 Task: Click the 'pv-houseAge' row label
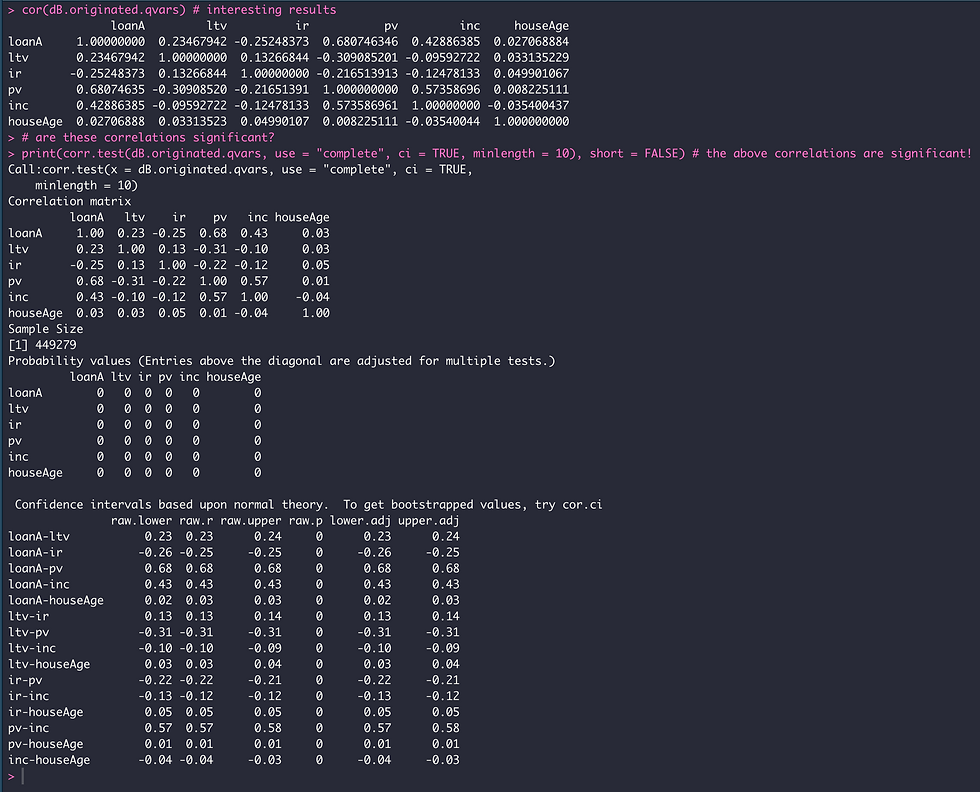click(x=46, y=744)
